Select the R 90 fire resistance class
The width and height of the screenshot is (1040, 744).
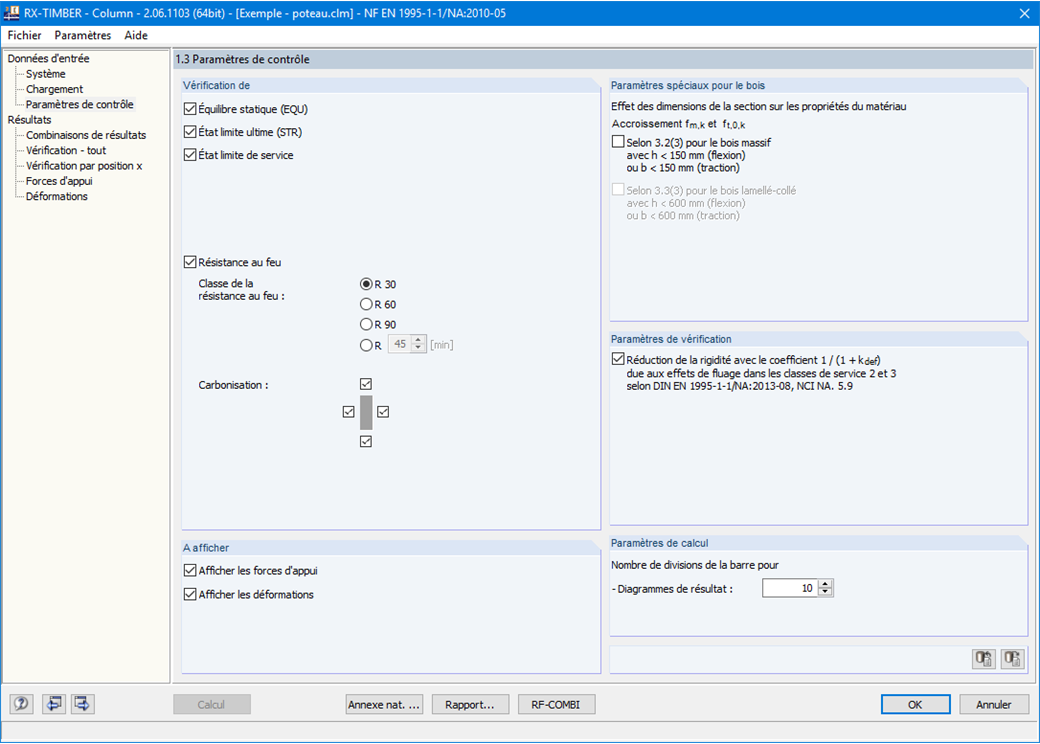[x=364, y=324]
